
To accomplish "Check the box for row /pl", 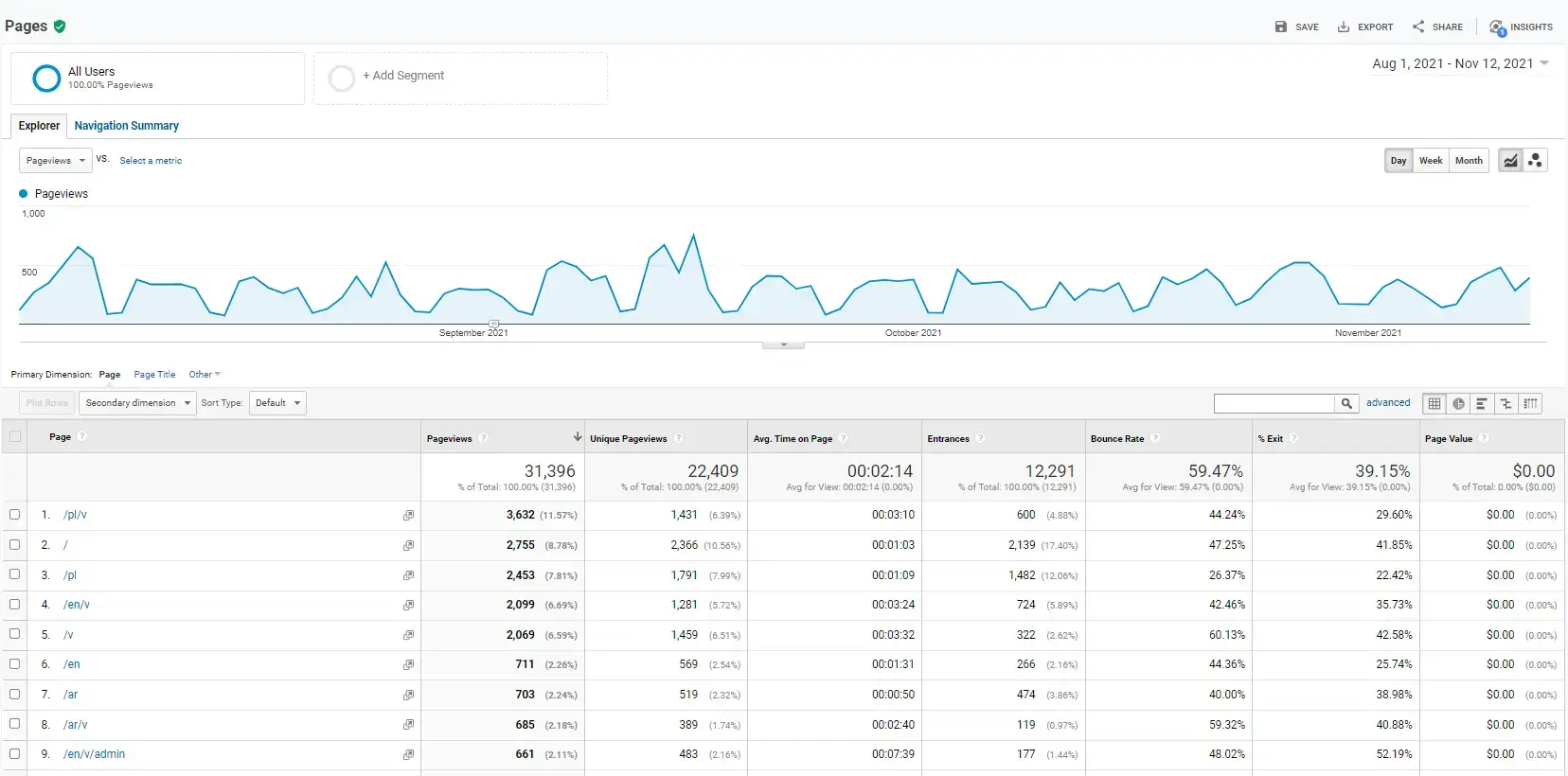I will click(14, 574).
